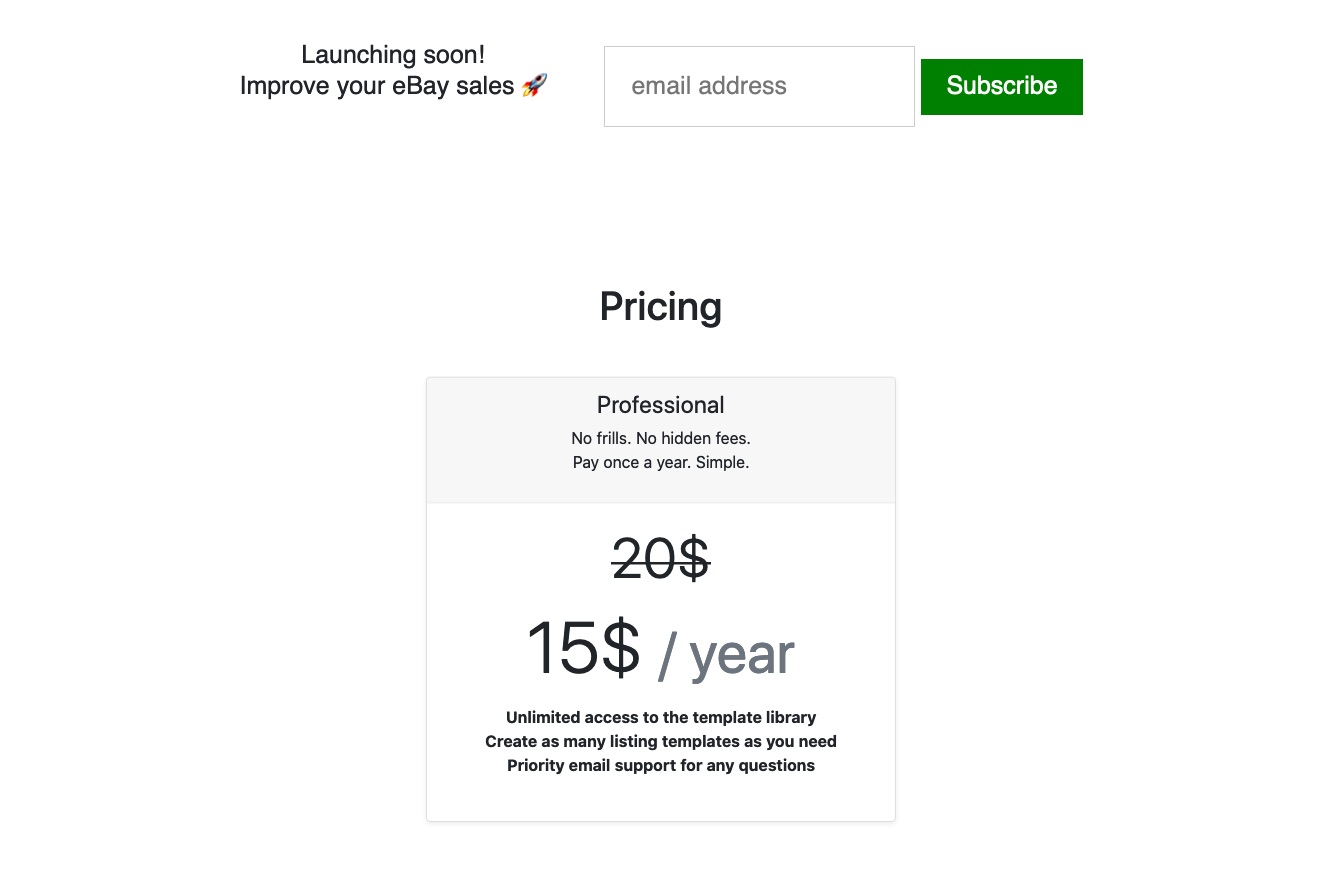This screenshot has height=869, width=1322.
Task: Click 'No frills. No hidden fees.' line
Action: [661, 438]
